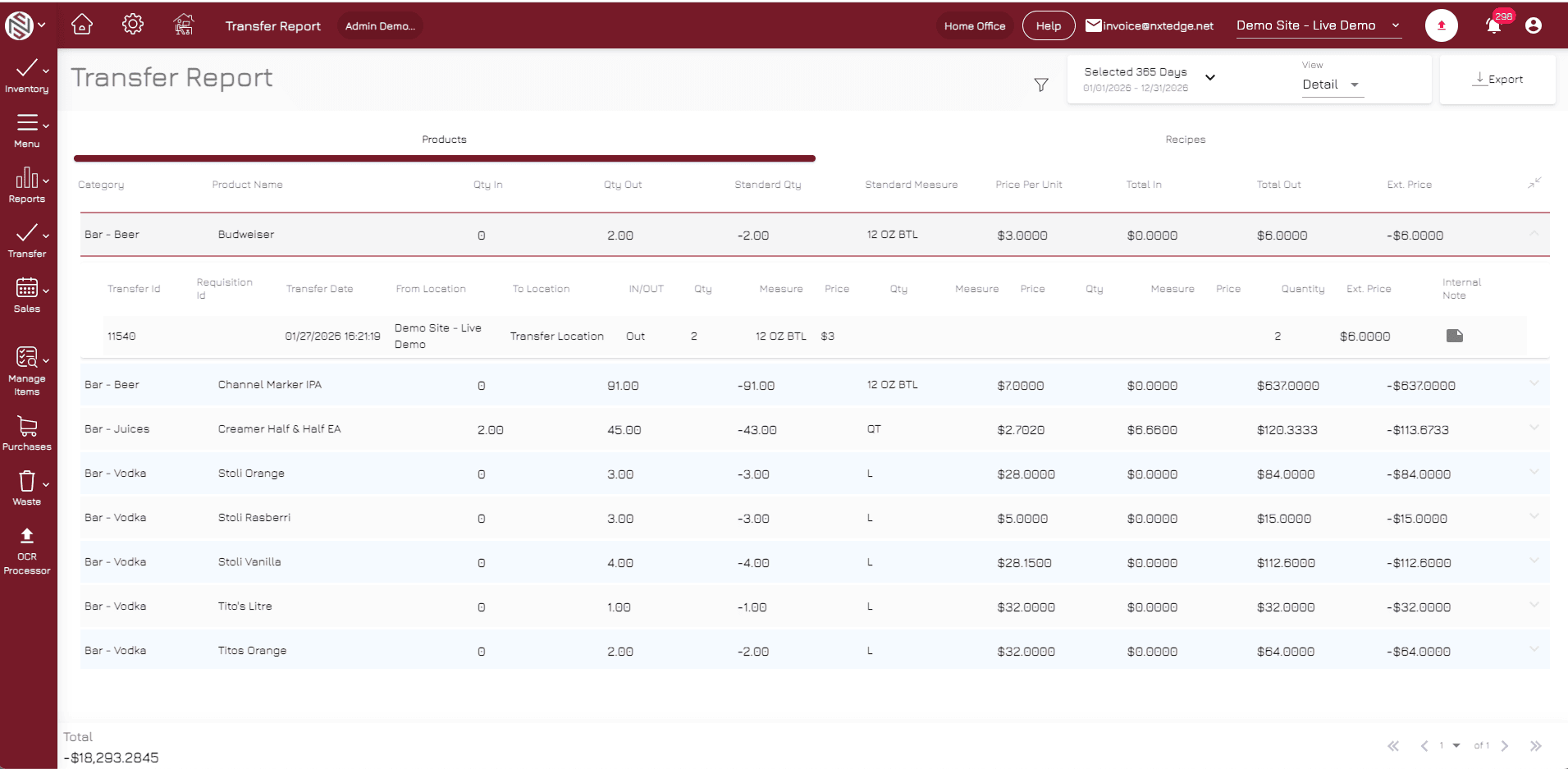Click Transfer Report breadcrumb in top bar
Viewport: 1568px width, 769px height.
(x=273, y=25)
